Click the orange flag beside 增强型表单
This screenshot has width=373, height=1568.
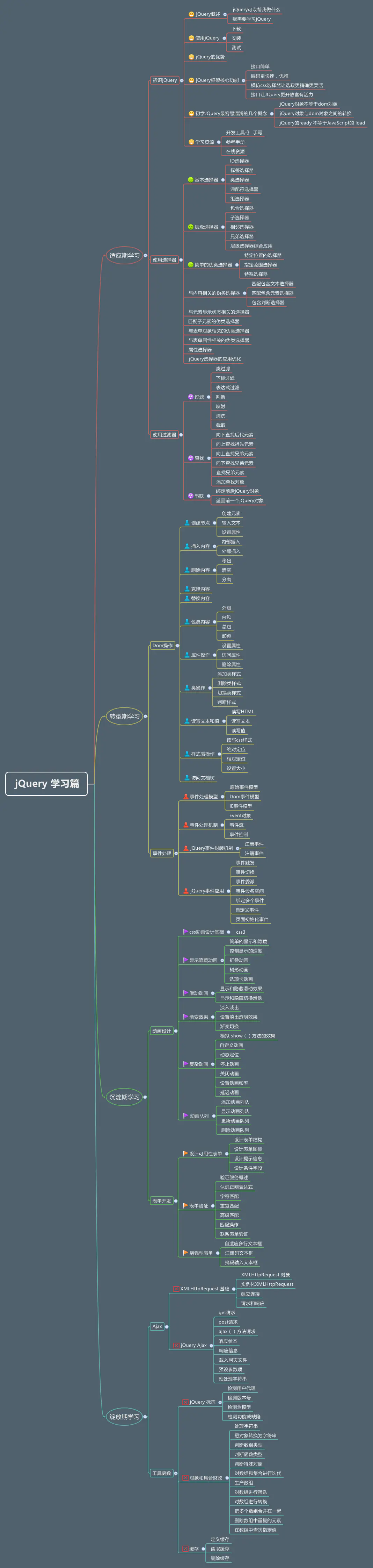(185, 1253)
